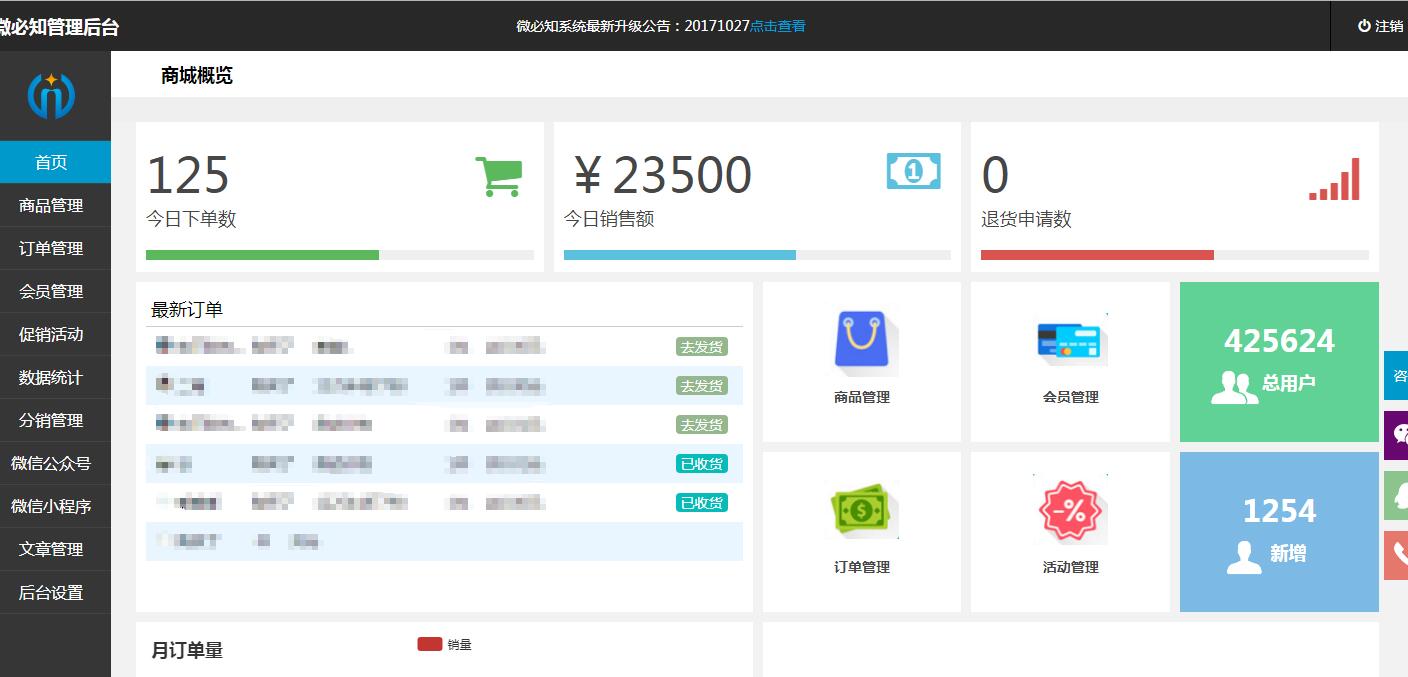Click the 咨 customer service tab on right edge
1408x677 pixels.
tap(1396, 375)
